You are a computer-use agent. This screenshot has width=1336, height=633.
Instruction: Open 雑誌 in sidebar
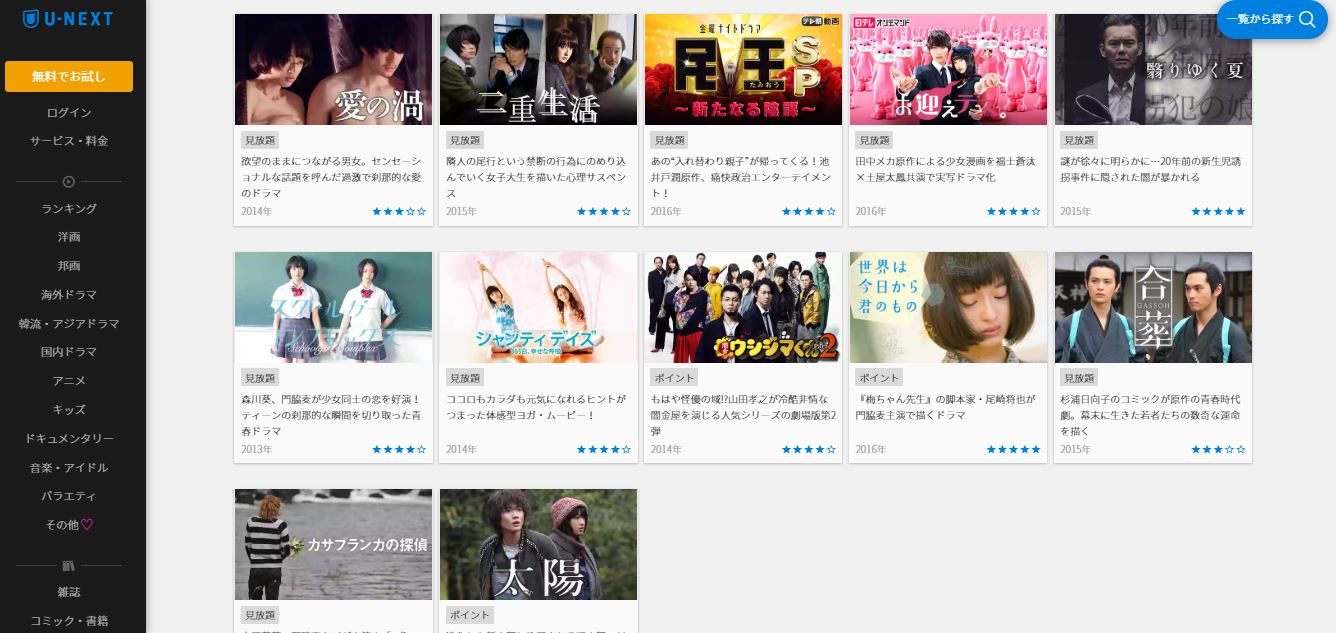point(69,592)
